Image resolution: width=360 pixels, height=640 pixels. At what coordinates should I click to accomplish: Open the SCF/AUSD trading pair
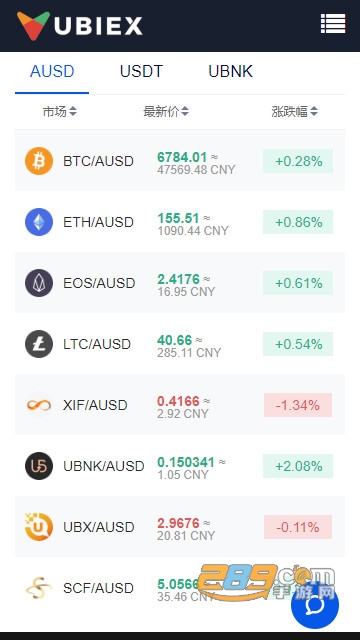[x=180, y=588]
